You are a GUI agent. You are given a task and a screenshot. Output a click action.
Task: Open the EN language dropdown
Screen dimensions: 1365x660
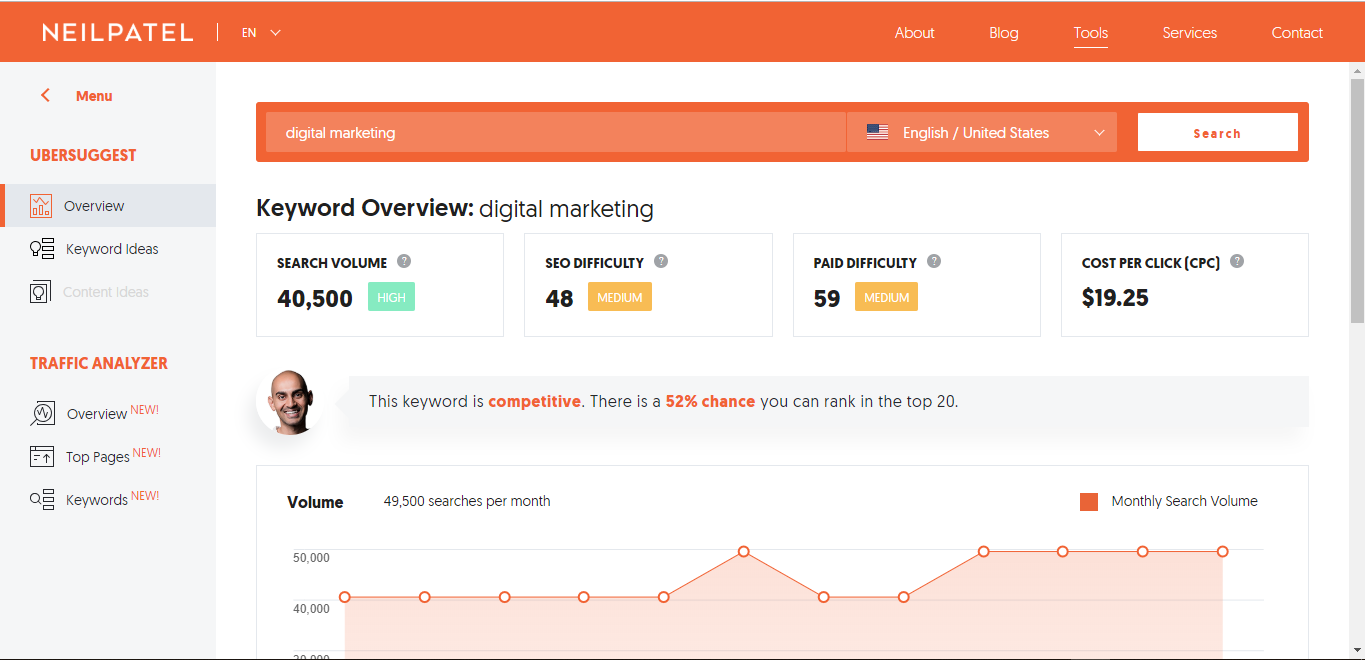[x=261, y=32]
